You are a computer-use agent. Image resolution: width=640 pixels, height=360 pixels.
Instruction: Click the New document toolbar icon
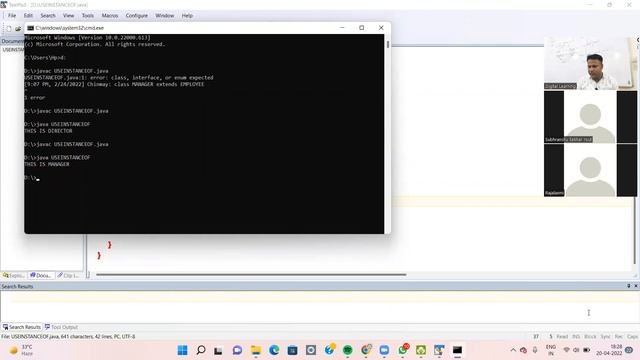(x=9, y=29)
